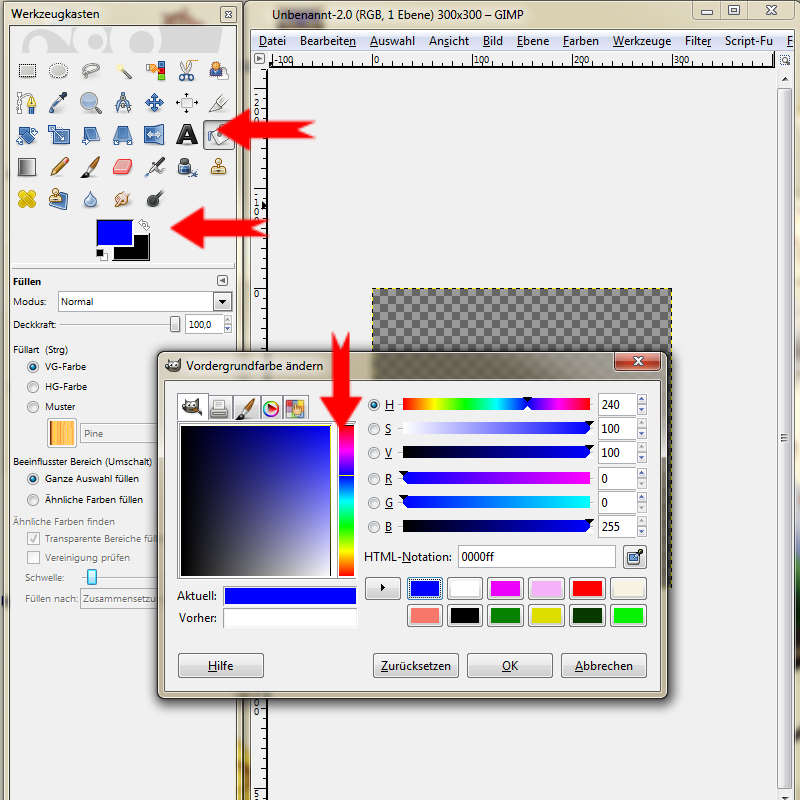Viewport: 800px width, 800px height.
Task: Select the Ink tool
Action: [187, 167]
